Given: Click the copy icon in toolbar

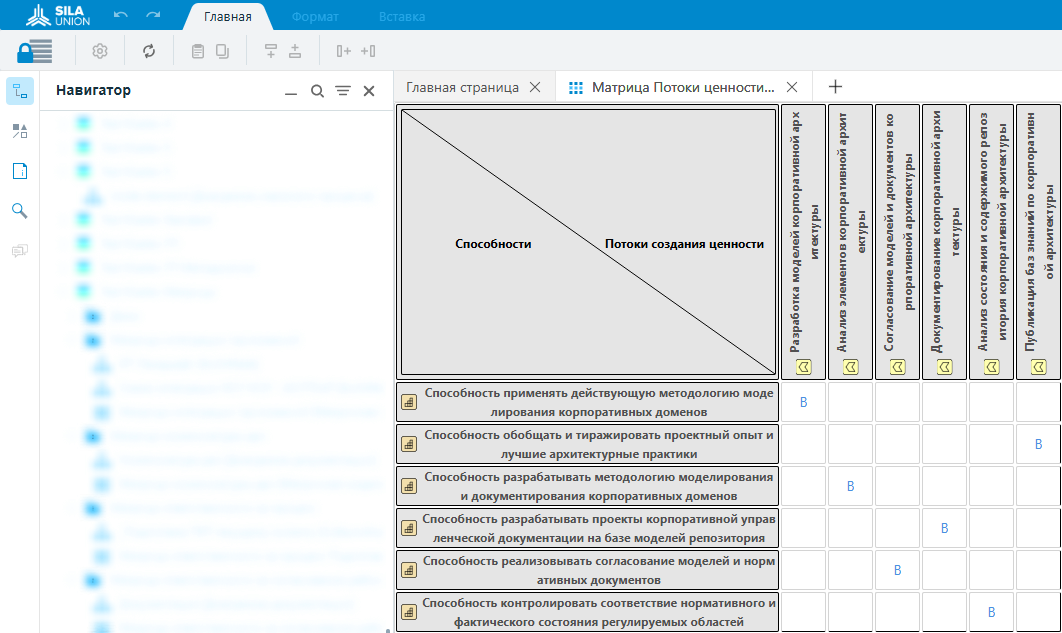Looking at the screenshot, I should pyautogui.click(x=222, y=51).
